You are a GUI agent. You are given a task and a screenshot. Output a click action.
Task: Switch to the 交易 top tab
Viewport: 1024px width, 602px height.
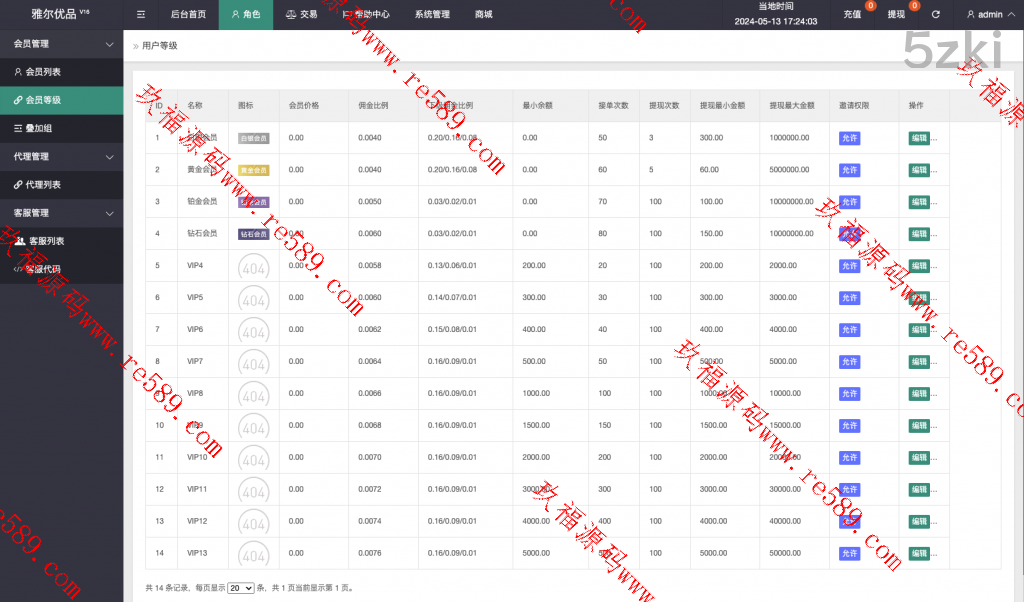pos(300,15)
